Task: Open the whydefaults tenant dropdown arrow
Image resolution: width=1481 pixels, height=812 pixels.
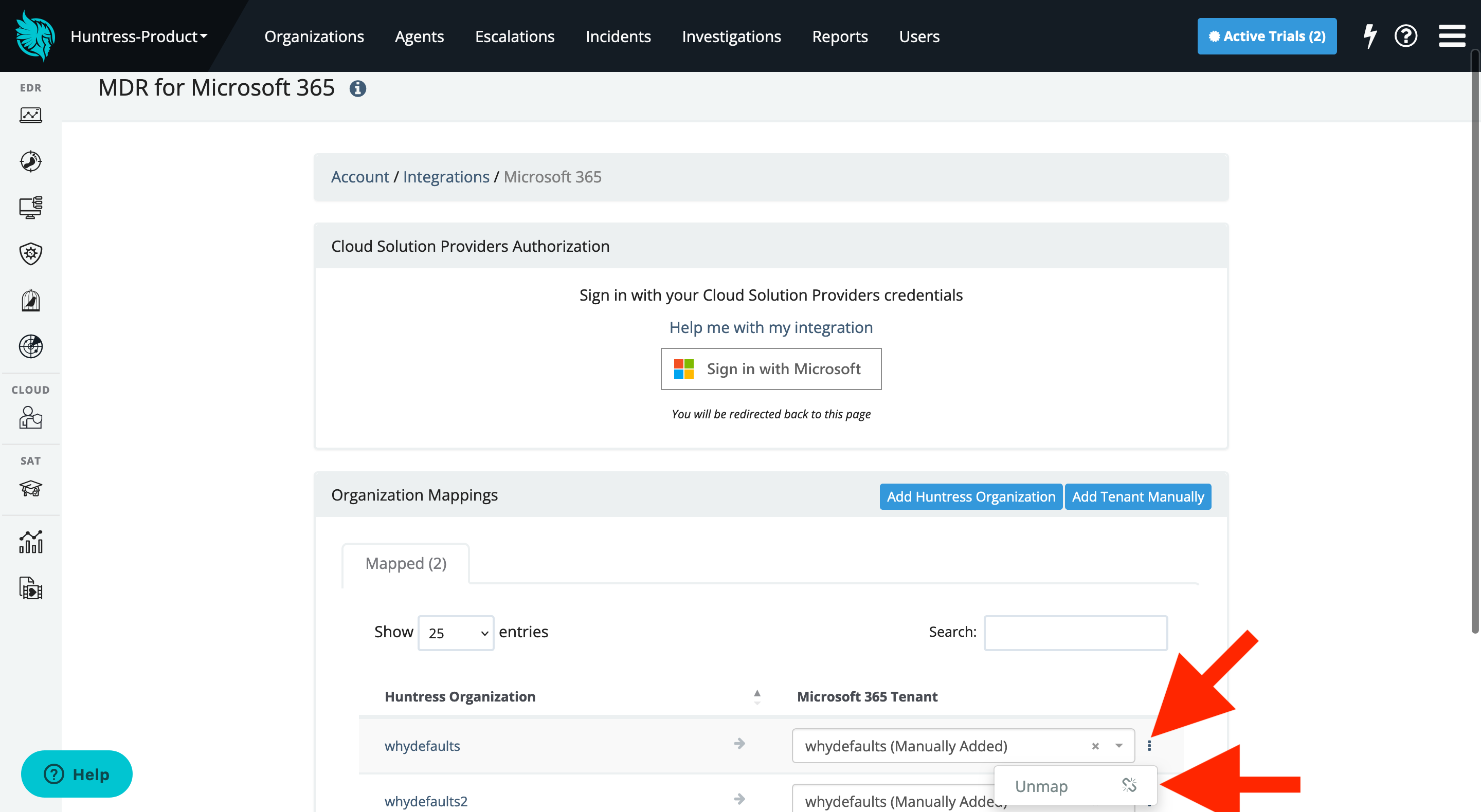Action: coord(1119,746)
